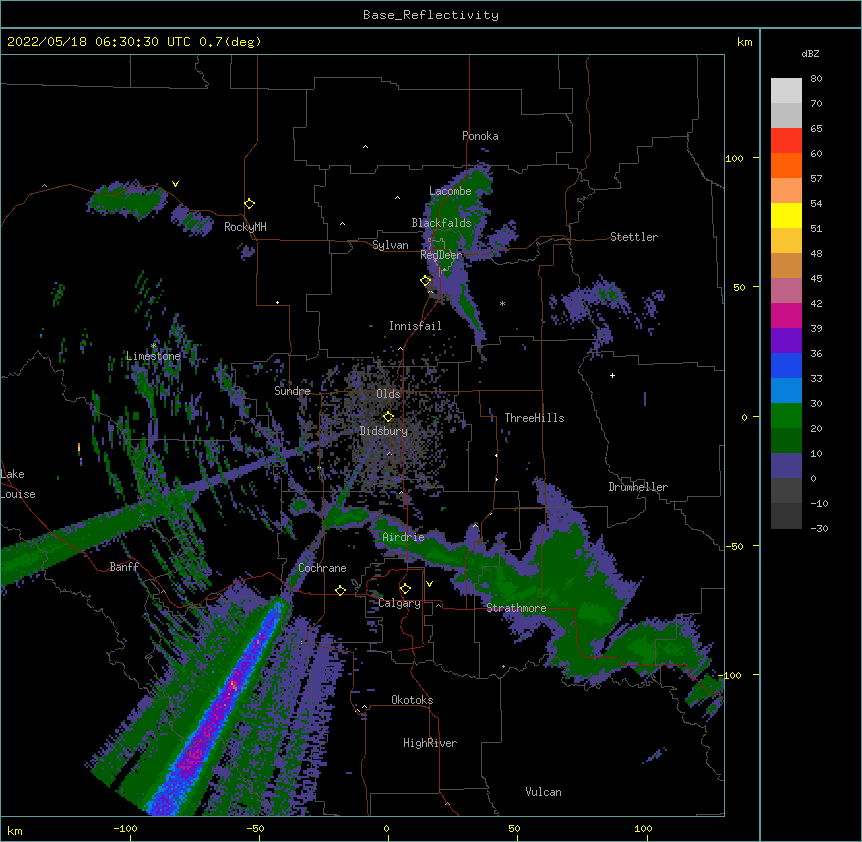Click the HighRiver map label
Image resolution: width=862 pixels, height=842 pixels.
tap(430, 743)
